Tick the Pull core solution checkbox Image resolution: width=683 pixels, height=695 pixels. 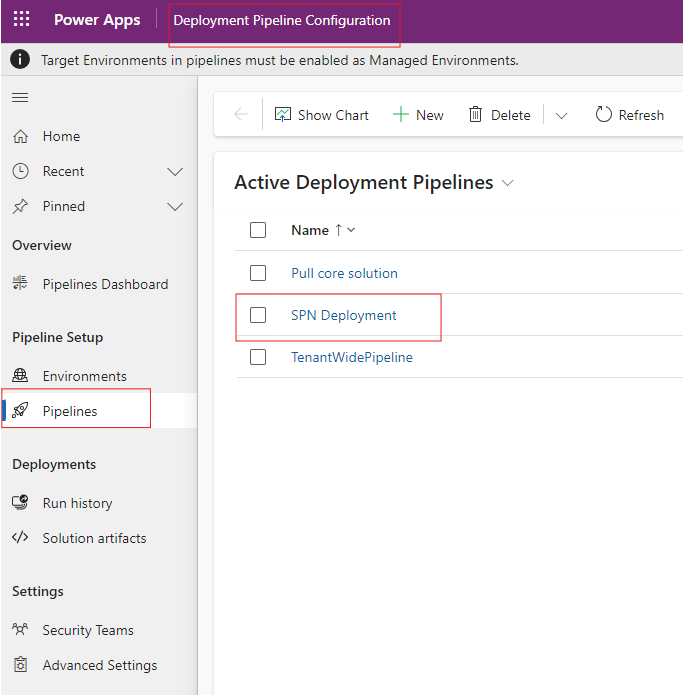(x=258, y=273)
